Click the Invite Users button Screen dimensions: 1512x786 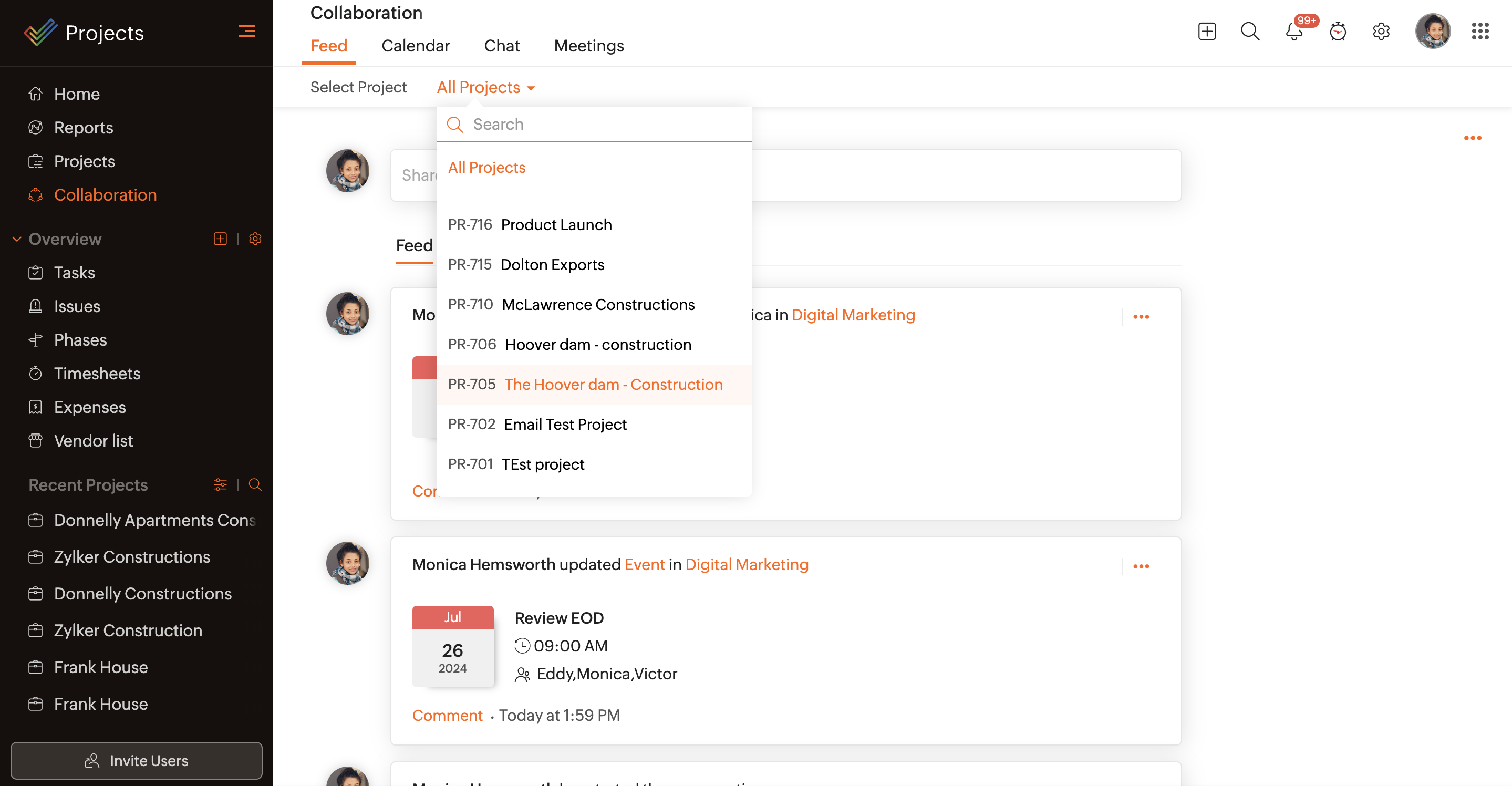136,760
